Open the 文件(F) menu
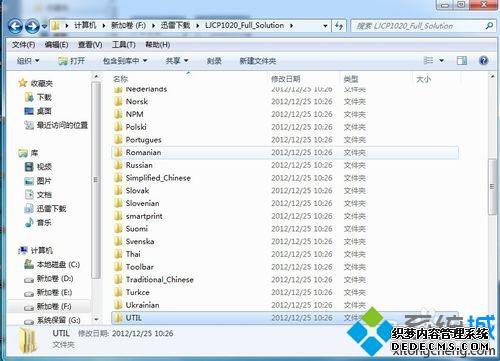500x361 pixels. [23, 45]
